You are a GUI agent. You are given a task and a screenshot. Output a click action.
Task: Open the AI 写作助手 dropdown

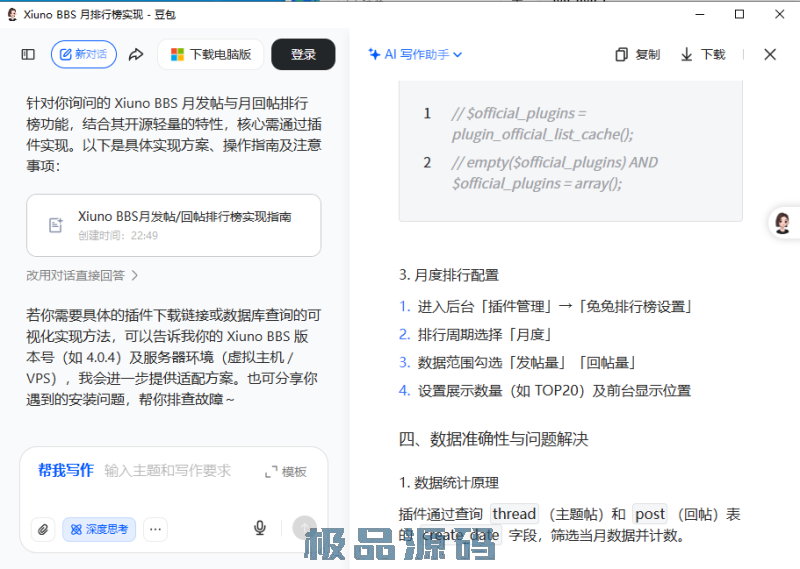(x=415, y=55)
